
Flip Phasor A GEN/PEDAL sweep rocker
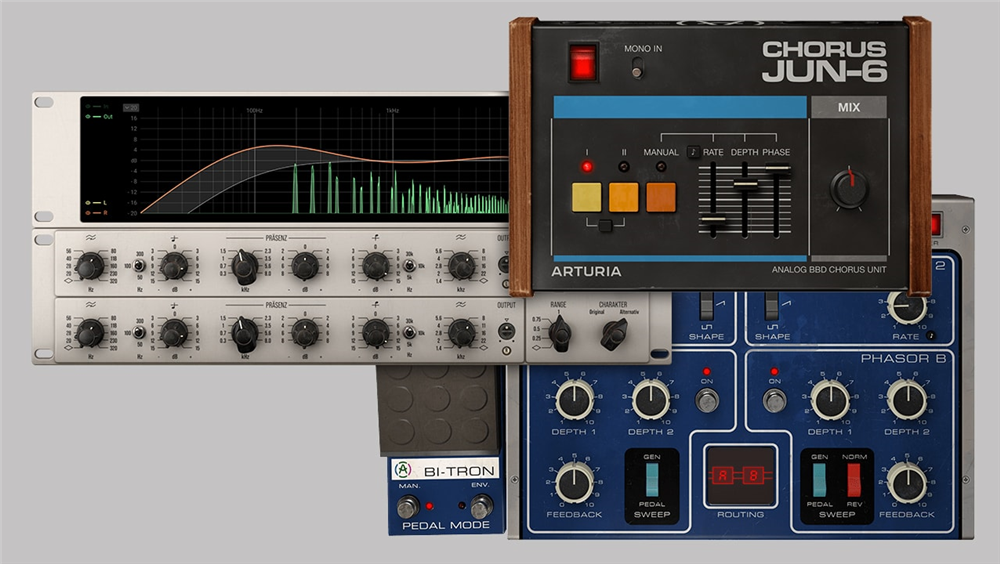click(x=652, y=479)
